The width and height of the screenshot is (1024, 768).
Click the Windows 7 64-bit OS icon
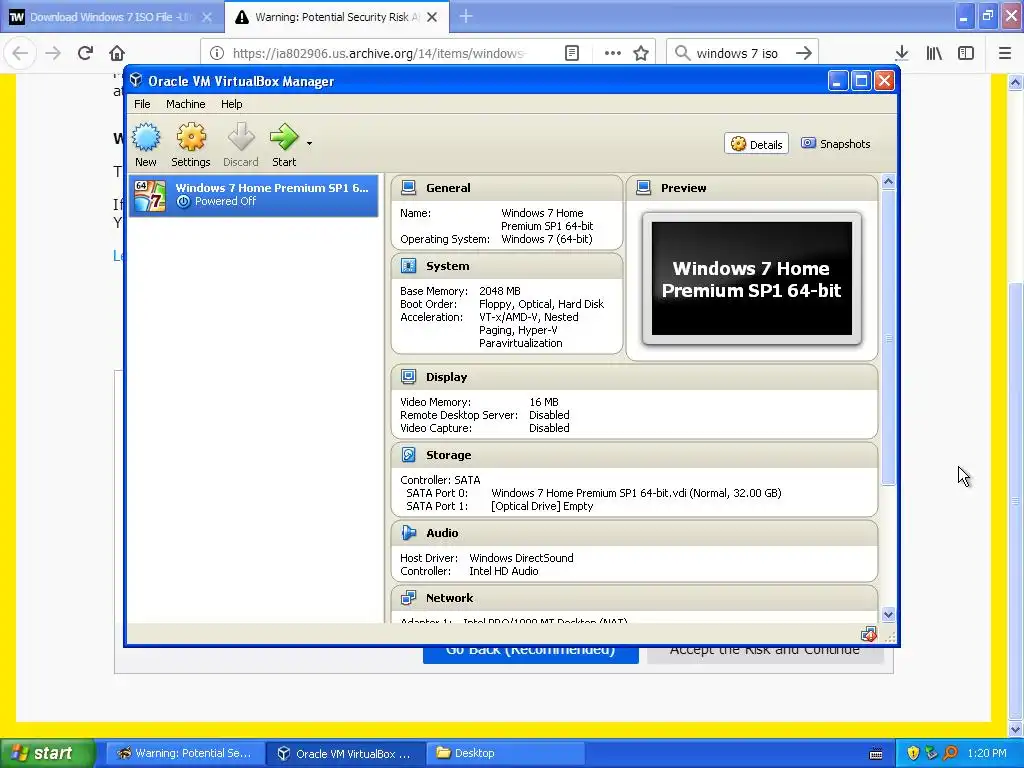150,195
